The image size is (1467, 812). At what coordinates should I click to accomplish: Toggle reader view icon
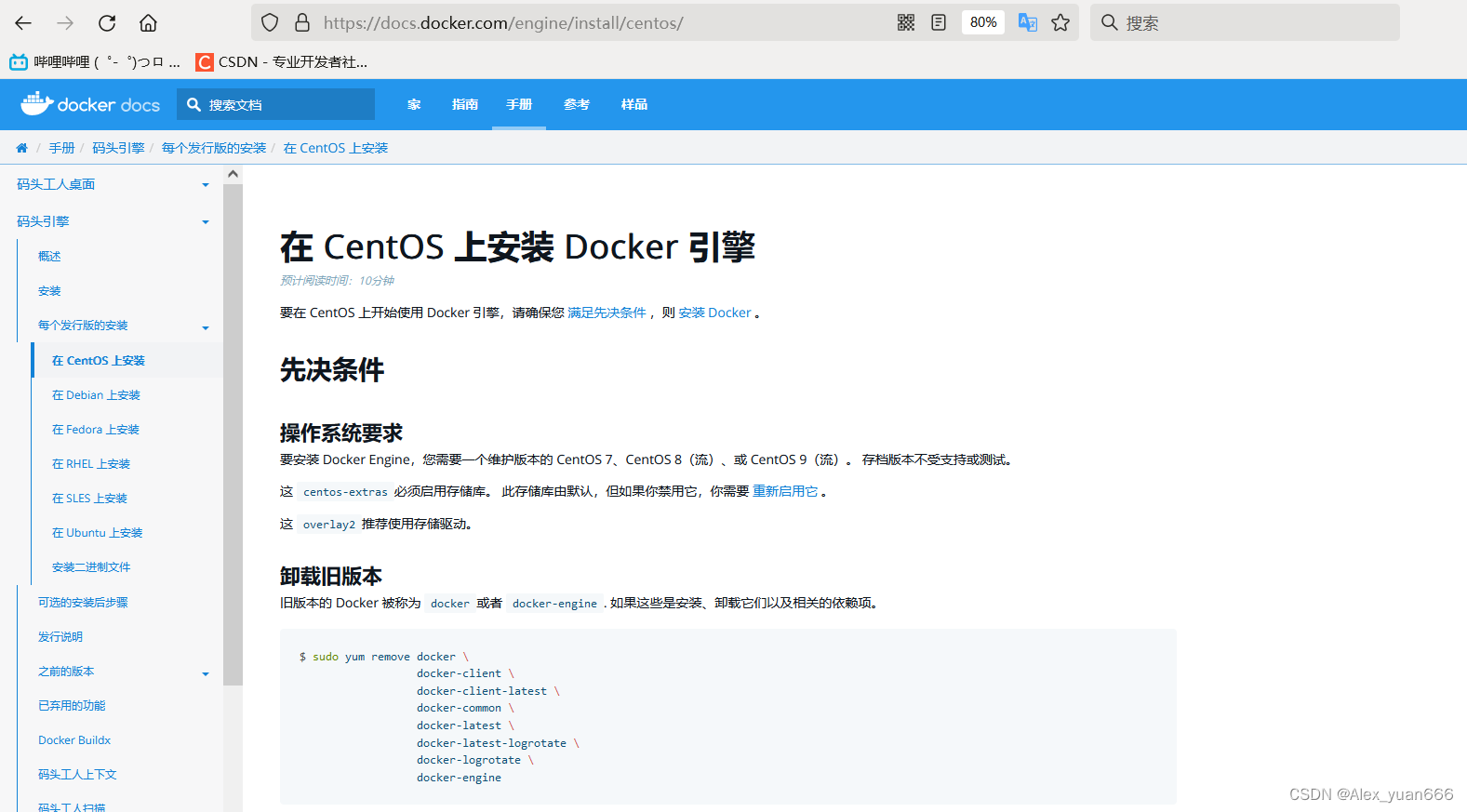pos(939,22)
